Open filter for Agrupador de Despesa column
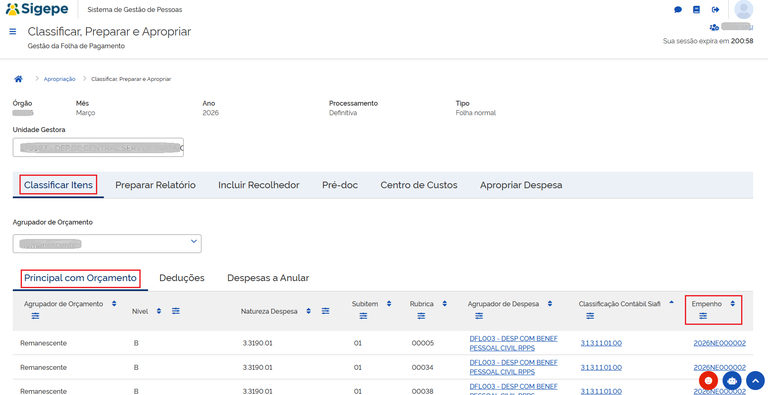This screenshot has height=395, width=768. pos(479,317)
